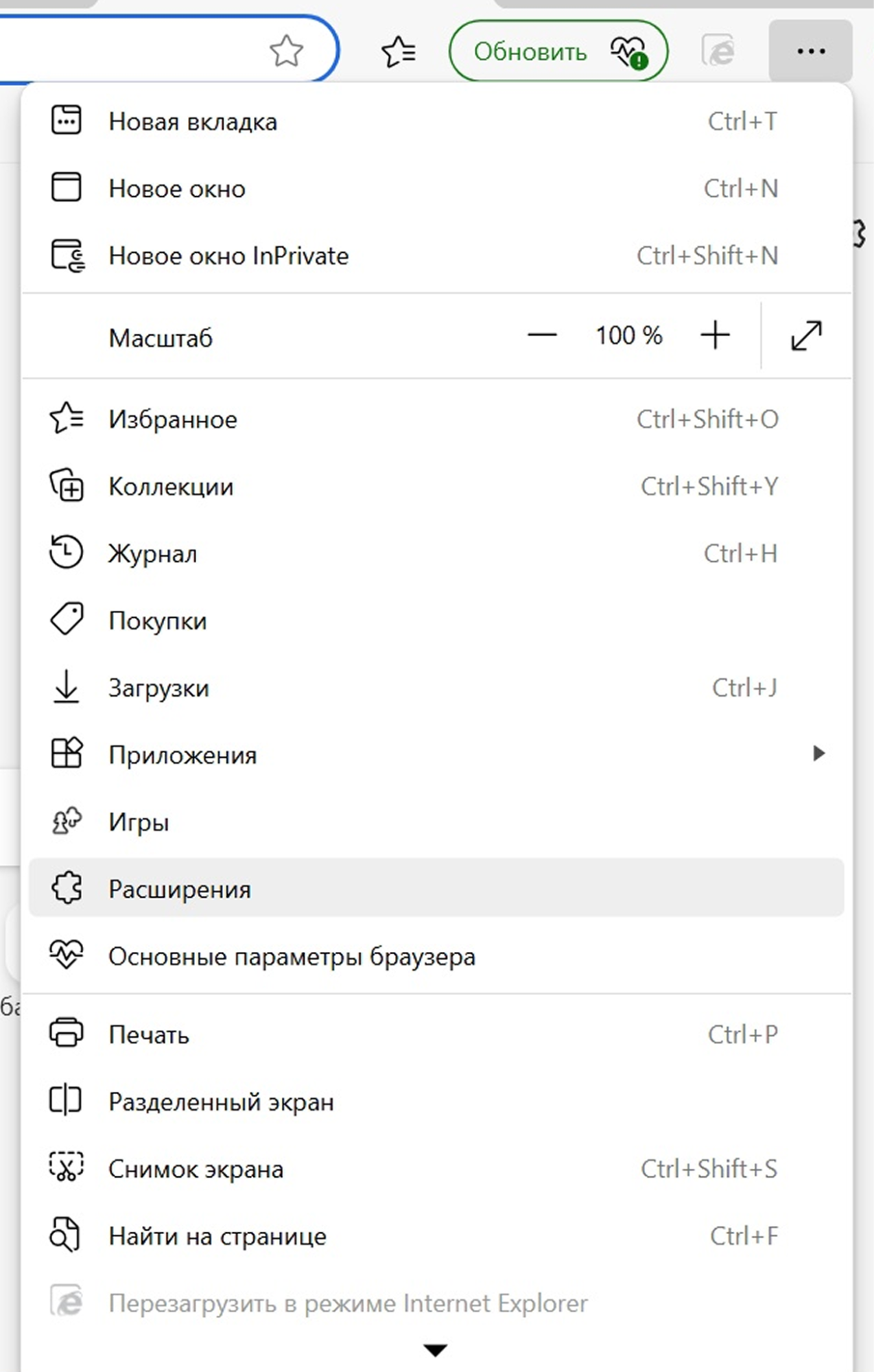Click the Покупки price tag icon

click(67, 620)
